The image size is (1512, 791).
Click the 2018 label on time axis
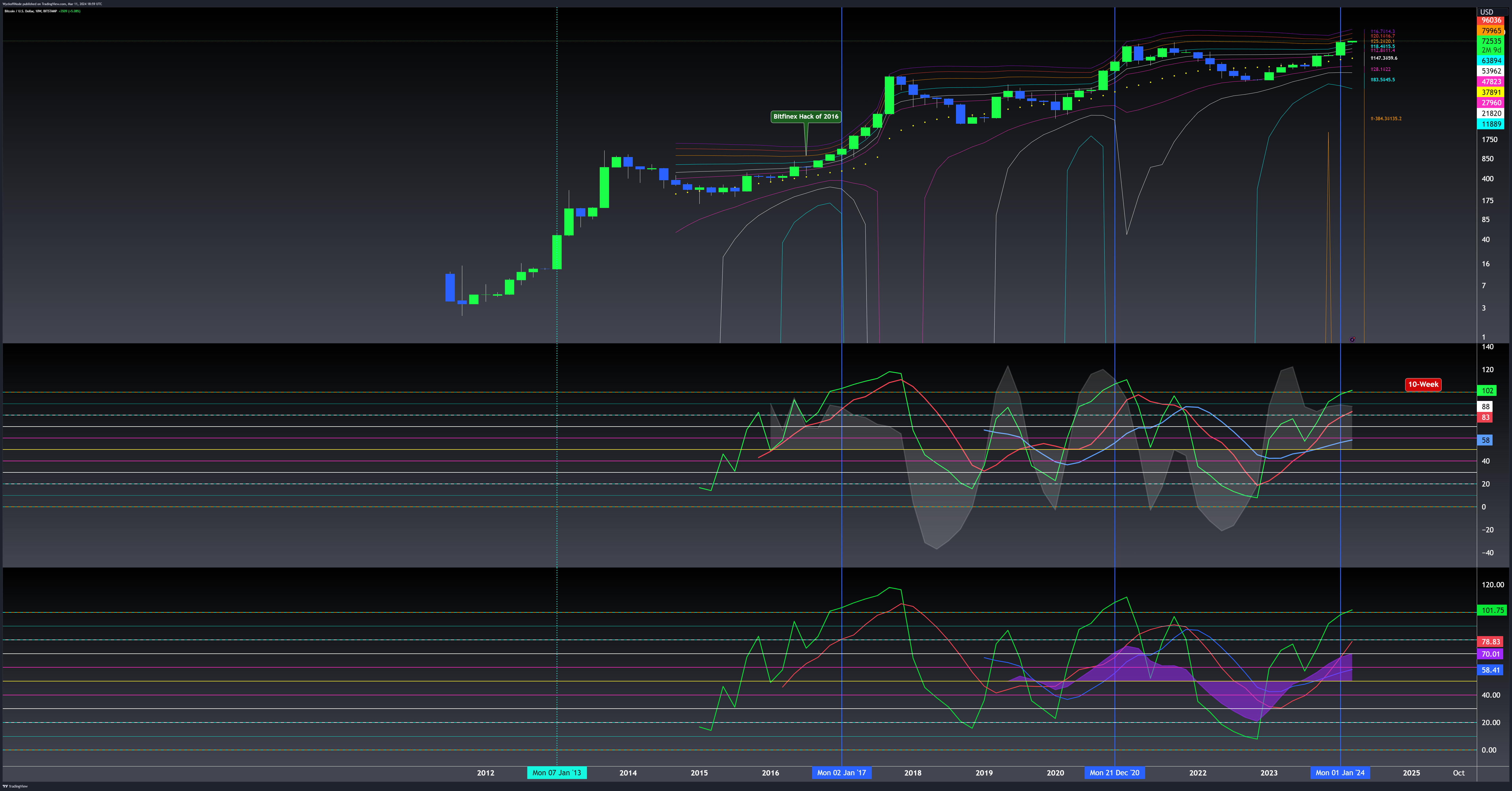pyautogui.click(x=913, y=773)
